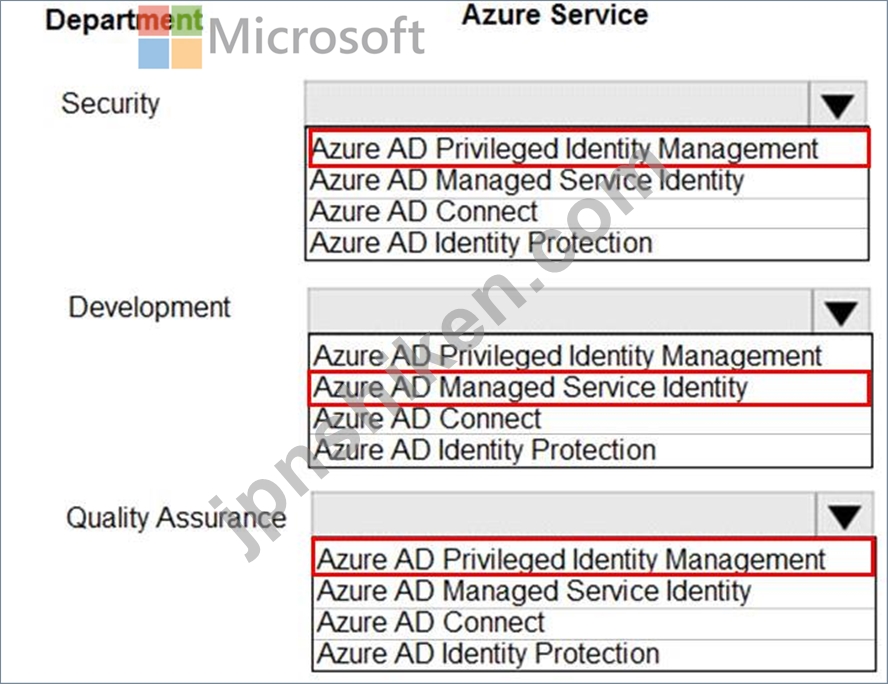Select Managed Service Identity under Development
Viewport: 888px width, 684px height.
(589, 388)
